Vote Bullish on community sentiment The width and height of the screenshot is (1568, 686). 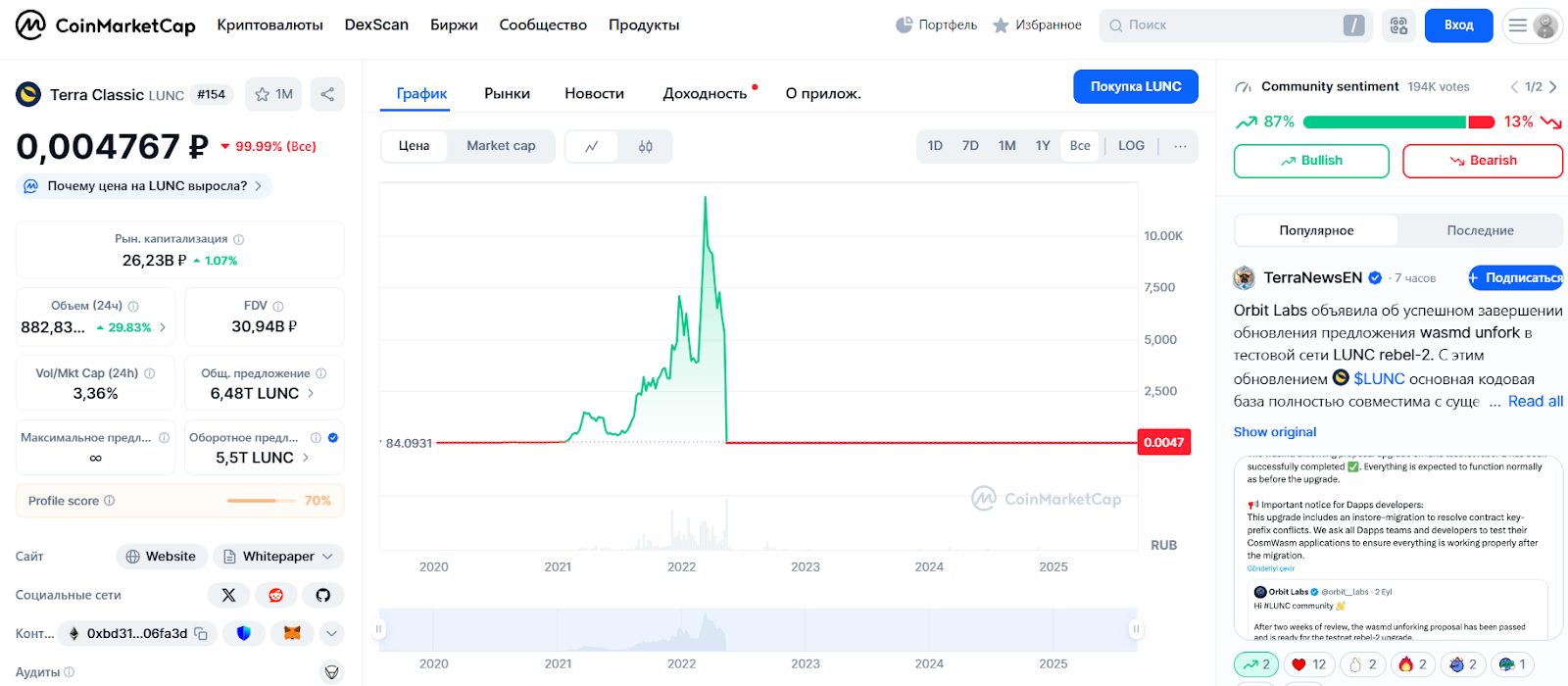pos(1311,161)
